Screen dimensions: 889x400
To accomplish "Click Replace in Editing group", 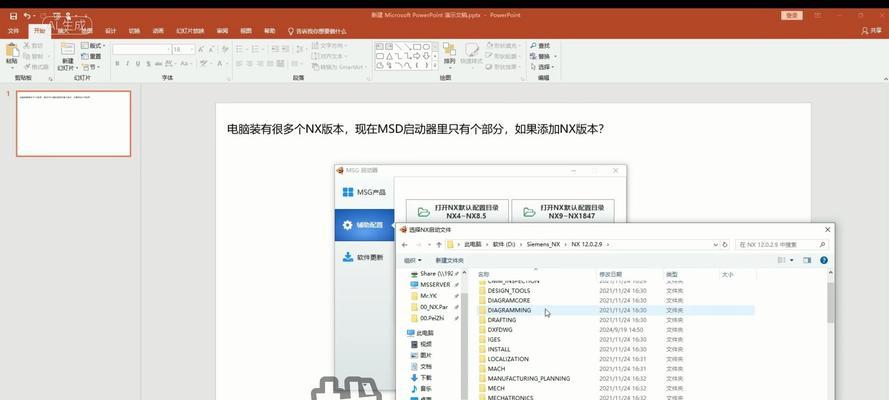I will [543, 56].
